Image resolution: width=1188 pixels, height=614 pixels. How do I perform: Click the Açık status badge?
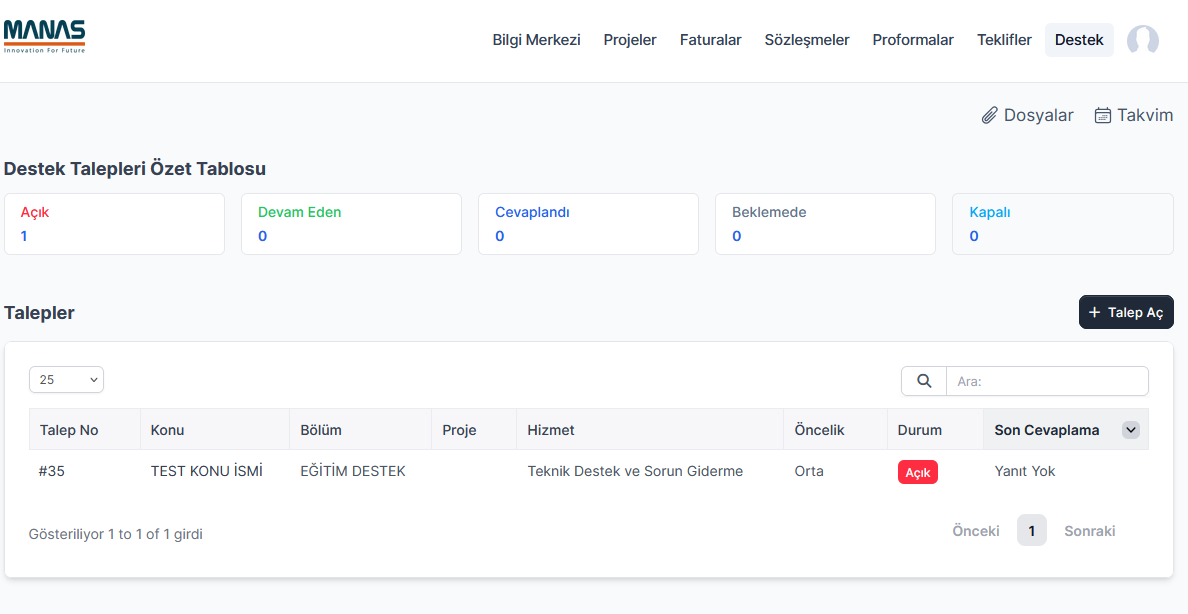coord(917,471)
